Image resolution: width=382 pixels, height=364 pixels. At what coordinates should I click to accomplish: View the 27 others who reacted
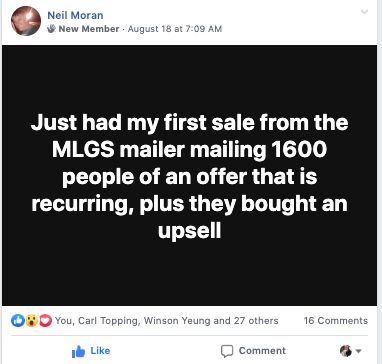tap(256, 321)
